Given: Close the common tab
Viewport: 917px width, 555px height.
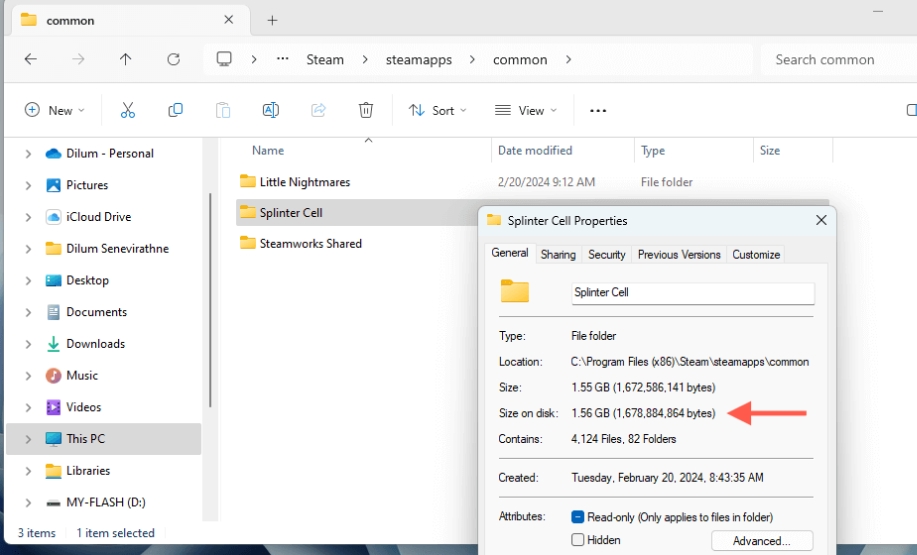Looking at the screenshot, I should 229,20.
